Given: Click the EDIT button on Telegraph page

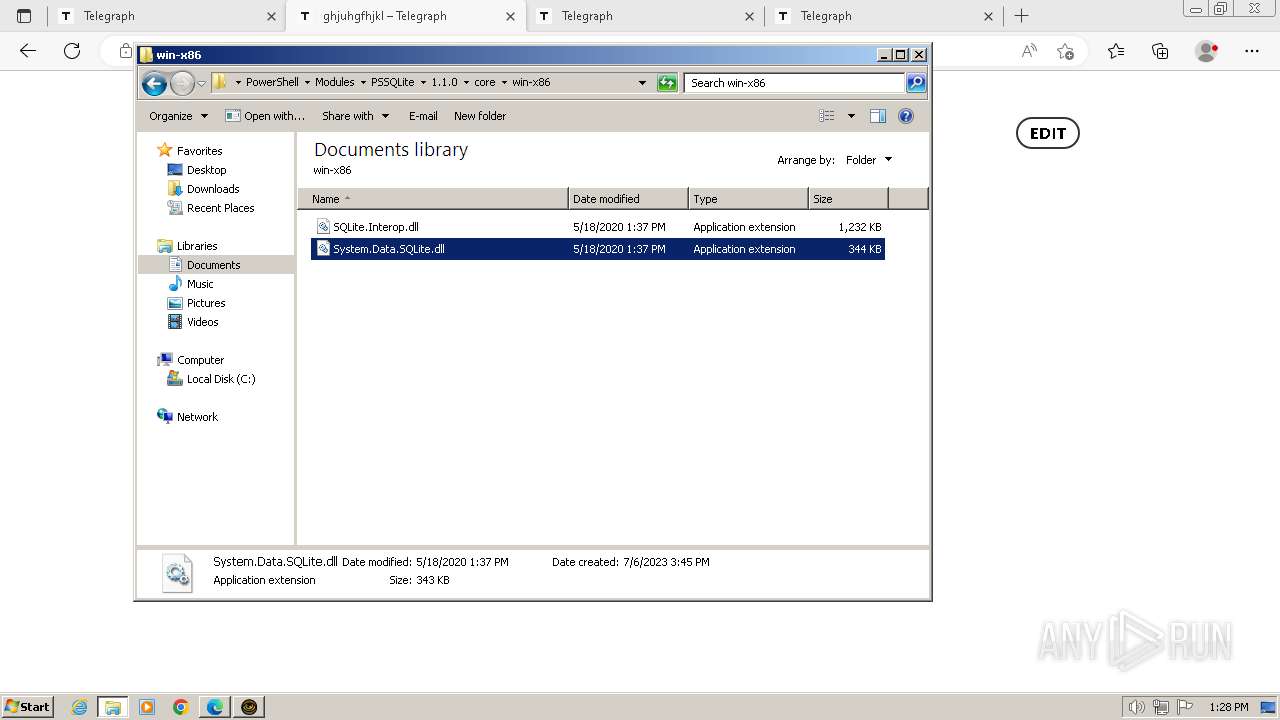Looking at the screenshot, I should 1048,133.
